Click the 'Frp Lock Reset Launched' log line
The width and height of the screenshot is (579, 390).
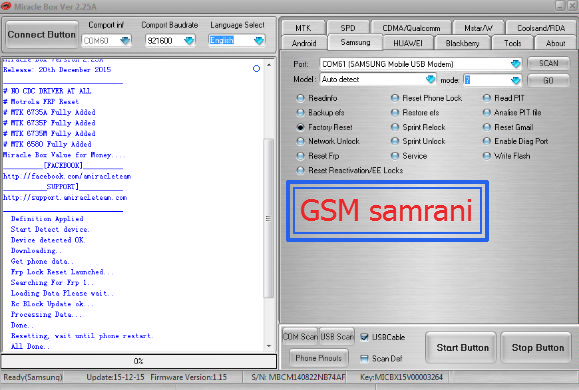(x=62, y=272)
